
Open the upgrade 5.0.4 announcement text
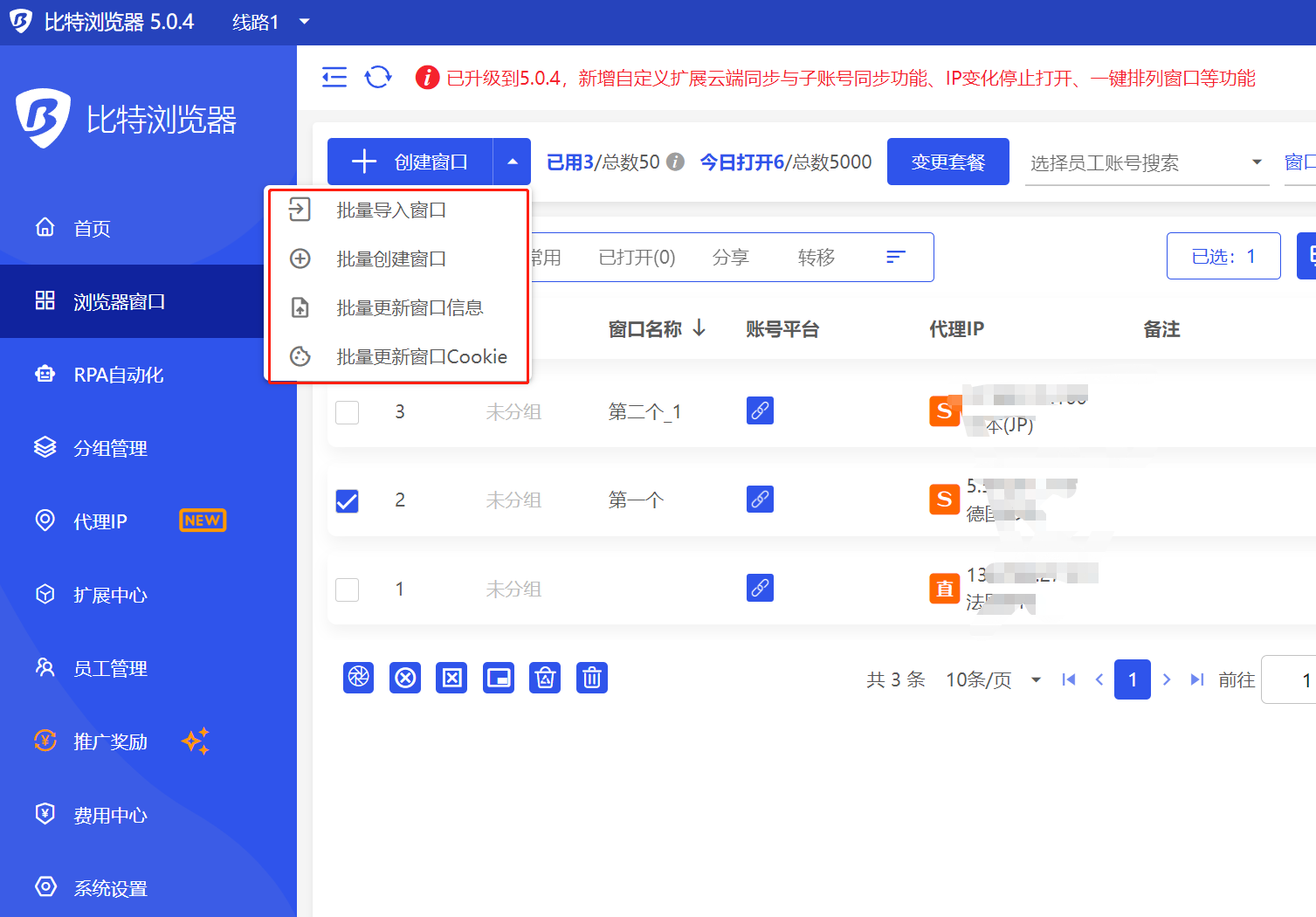[851, 78]
